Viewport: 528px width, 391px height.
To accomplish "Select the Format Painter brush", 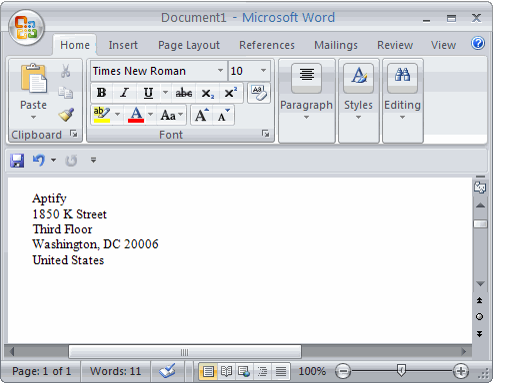I will [x=66, y=115].
